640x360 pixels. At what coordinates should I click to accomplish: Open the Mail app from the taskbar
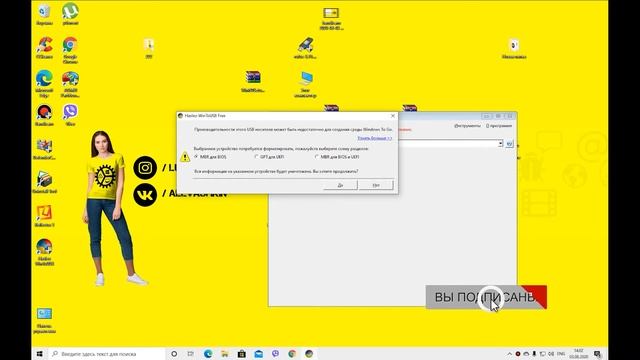pos(258,353)
